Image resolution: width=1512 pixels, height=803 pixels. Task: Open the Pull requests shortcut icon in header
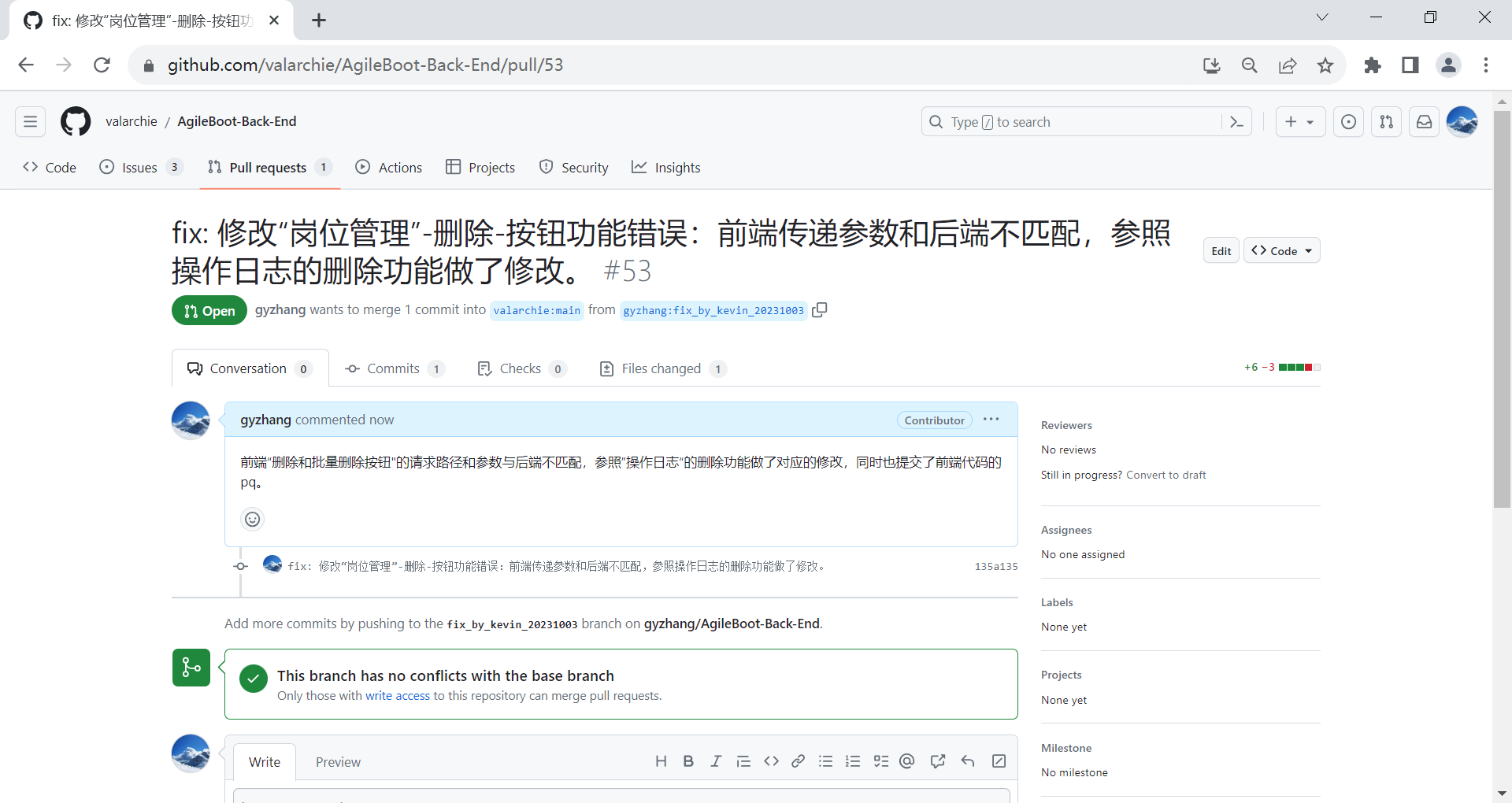tap(1386, 122)
